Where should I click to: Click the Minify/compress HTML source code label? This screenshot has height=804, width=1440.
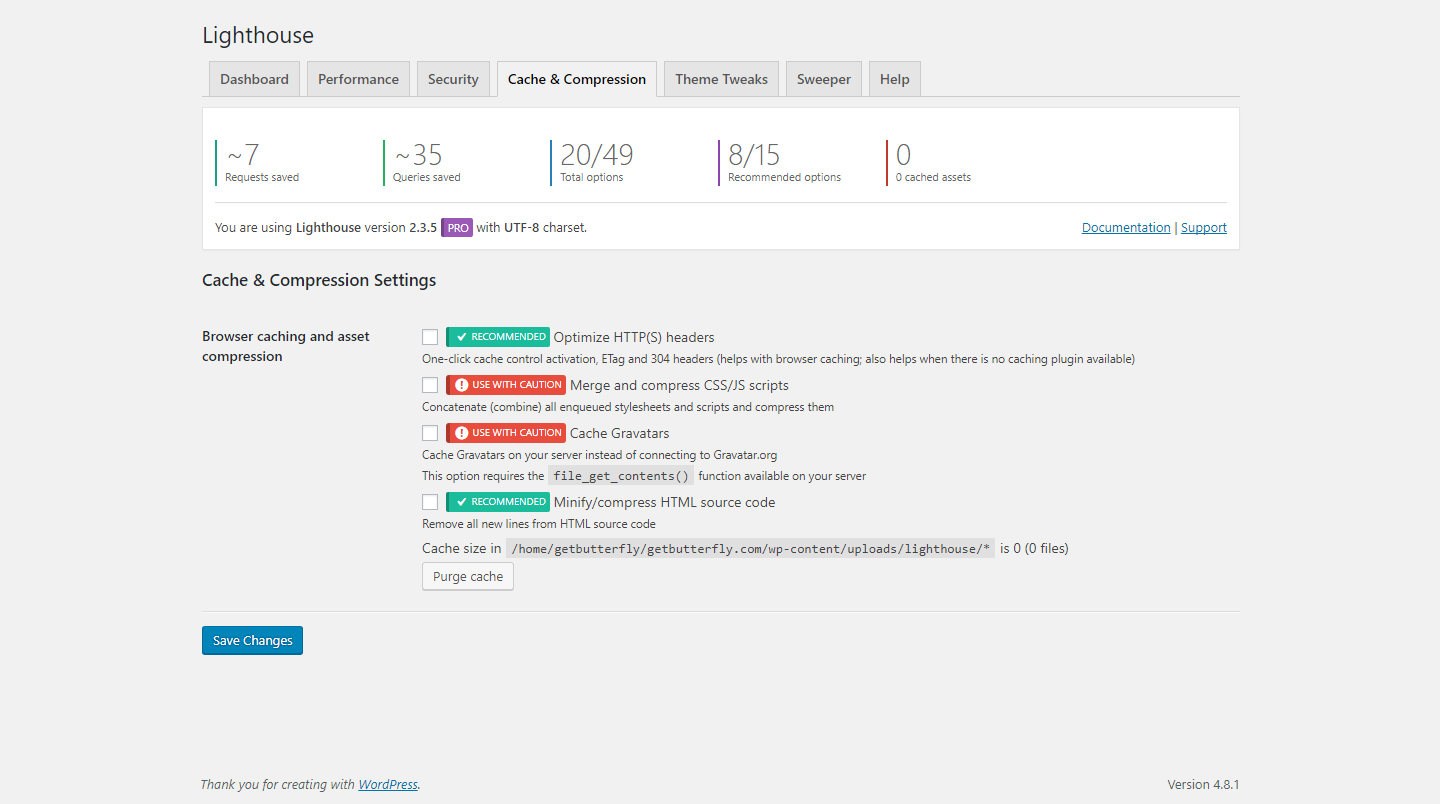tap(664, 502)
